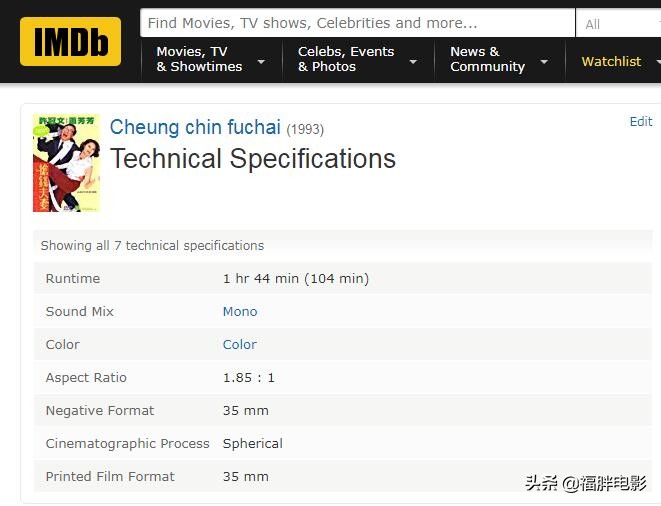The height and width of the screenshot is (506, 661).
Task: Select the Aspect Ratio value 1.85 : 1
Action: tap(248, 377)
